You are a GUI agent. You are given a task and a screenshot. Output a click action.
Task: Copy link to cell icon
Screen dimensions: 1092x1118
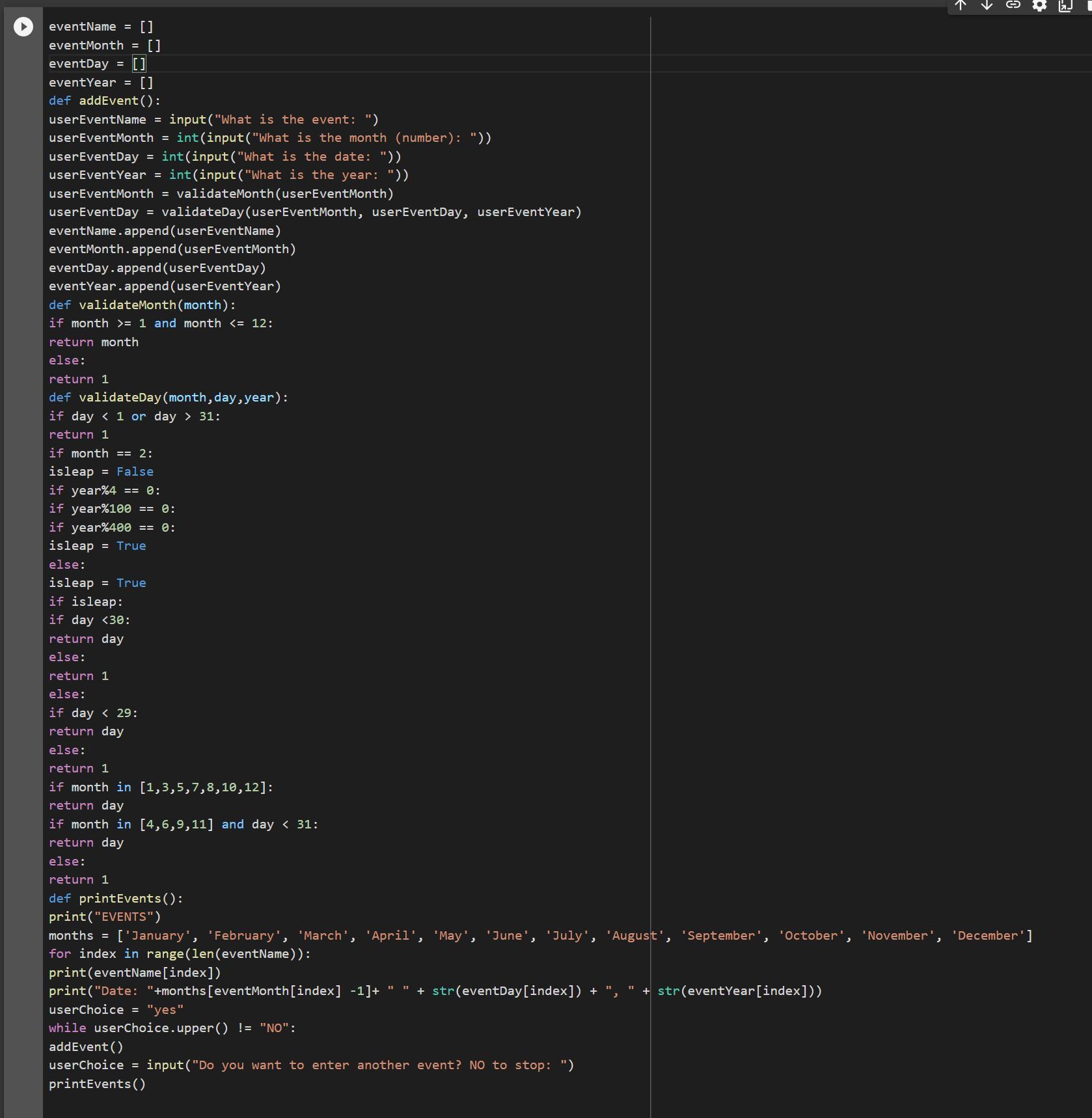point(1013,6)
